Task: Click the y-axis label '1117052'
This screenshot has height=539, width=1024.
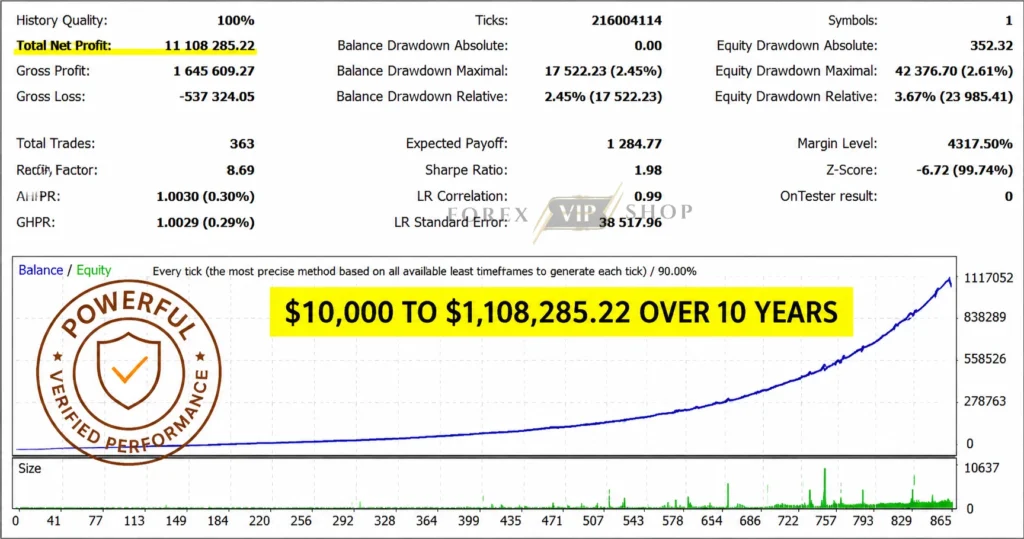Action: (x=989, y=278)
